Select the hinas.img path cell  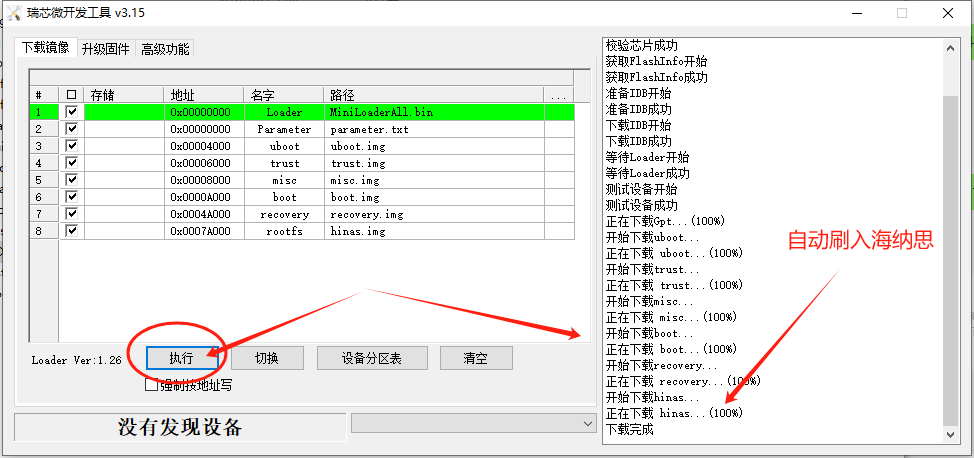pos(434,231)
